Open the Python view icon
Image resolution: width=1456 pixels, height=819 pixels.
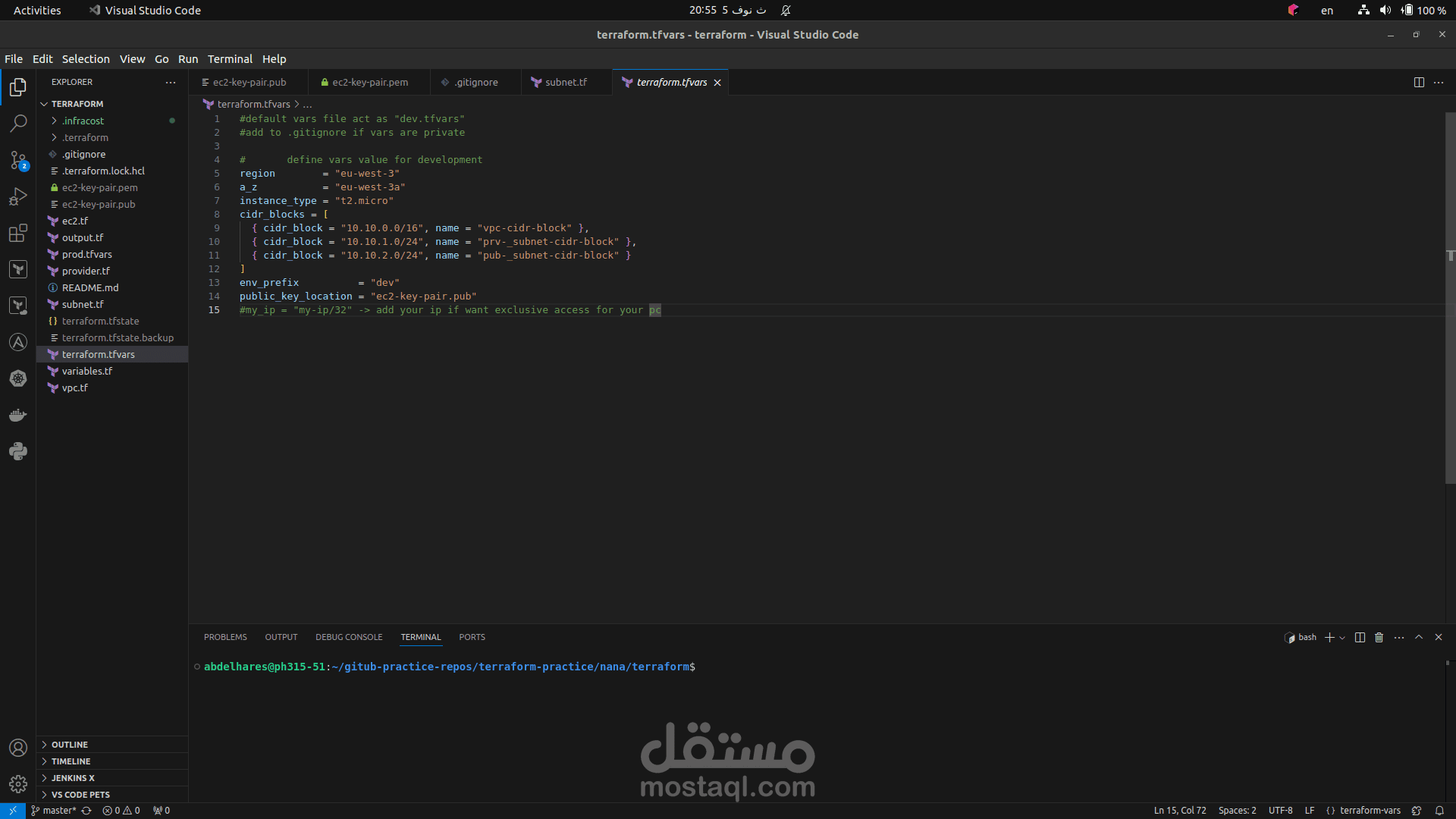pyautogui.click(x=18, y=451)
